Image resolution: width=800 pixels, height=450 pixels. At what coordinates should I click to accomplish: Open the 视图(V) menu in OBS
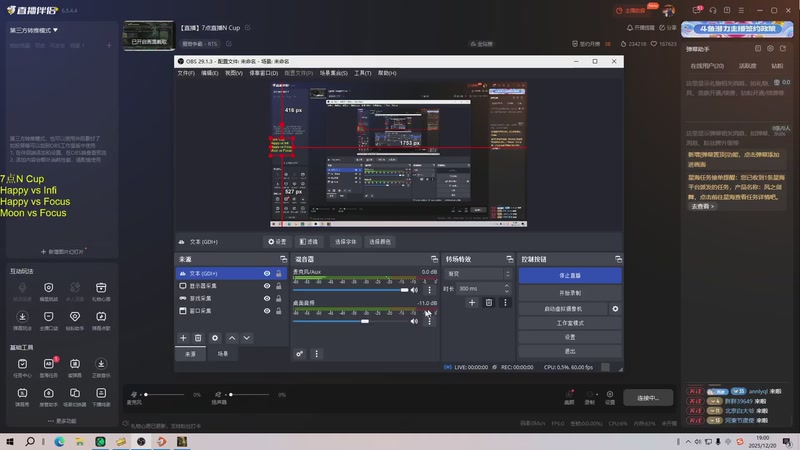tap(234, 73)
